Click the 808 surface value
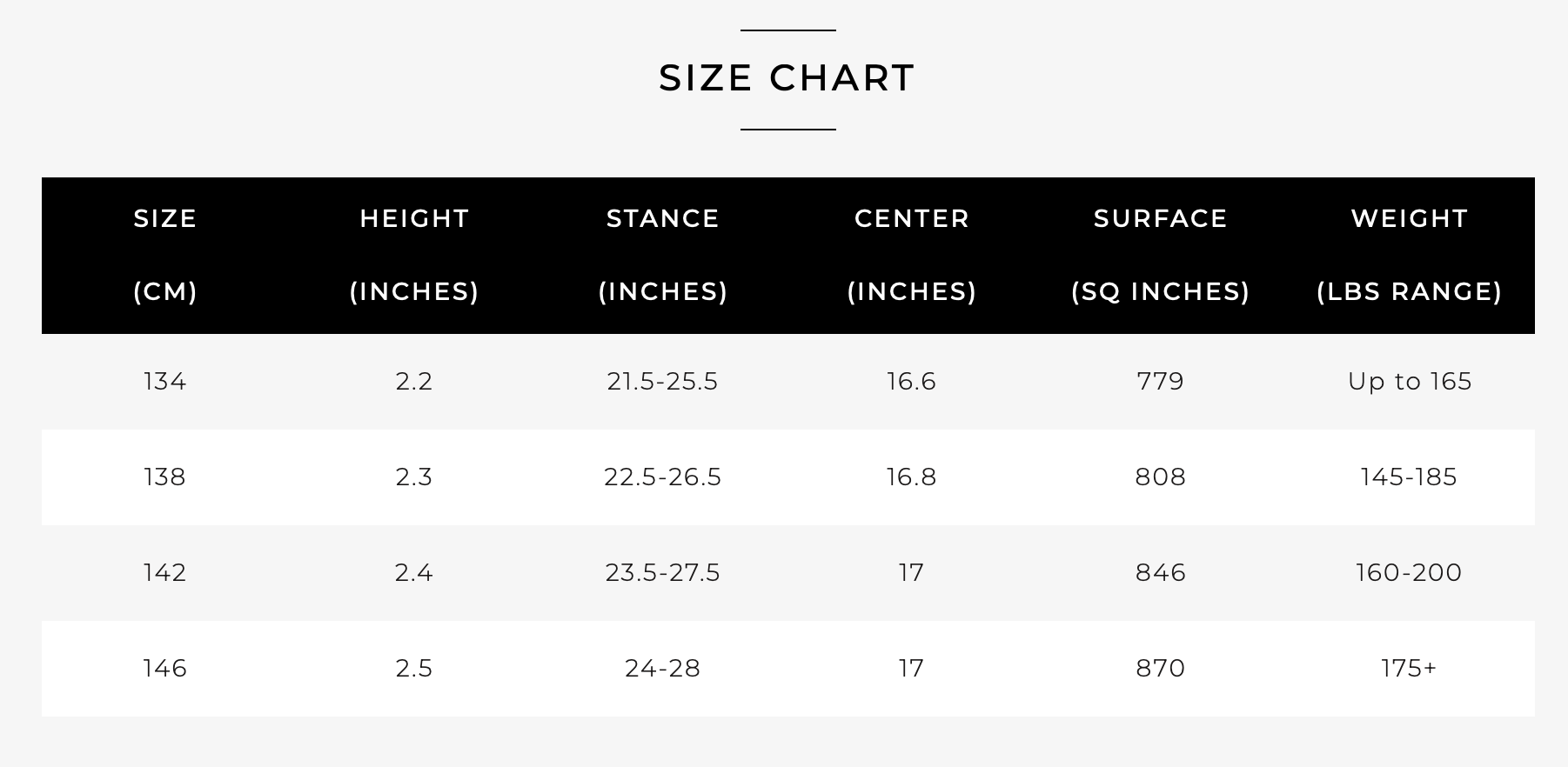 pyautogui.click(x=1161, y=477)
